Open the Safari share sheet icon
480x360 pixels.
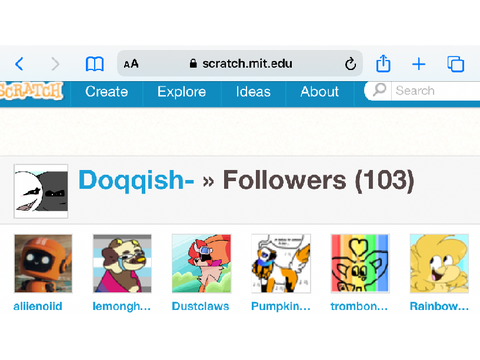(x=383, y=63)
